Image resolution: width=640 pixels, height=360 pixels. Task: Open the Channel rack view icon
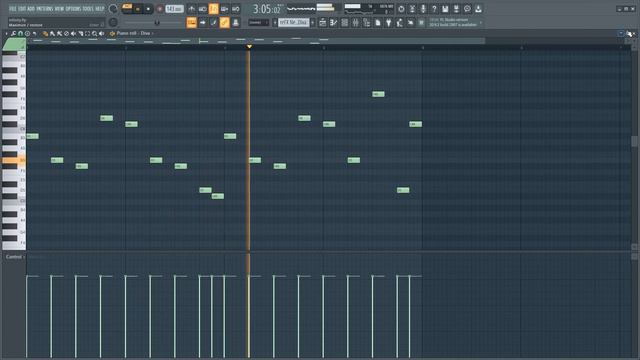(x=344, y=23)
